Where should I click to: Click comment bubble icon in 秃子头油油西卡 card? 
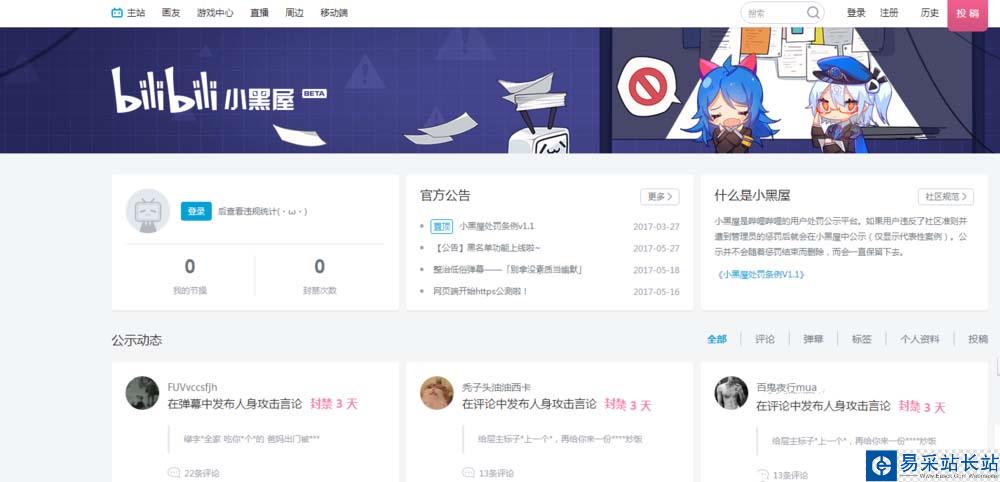click(x=468, y=473)
